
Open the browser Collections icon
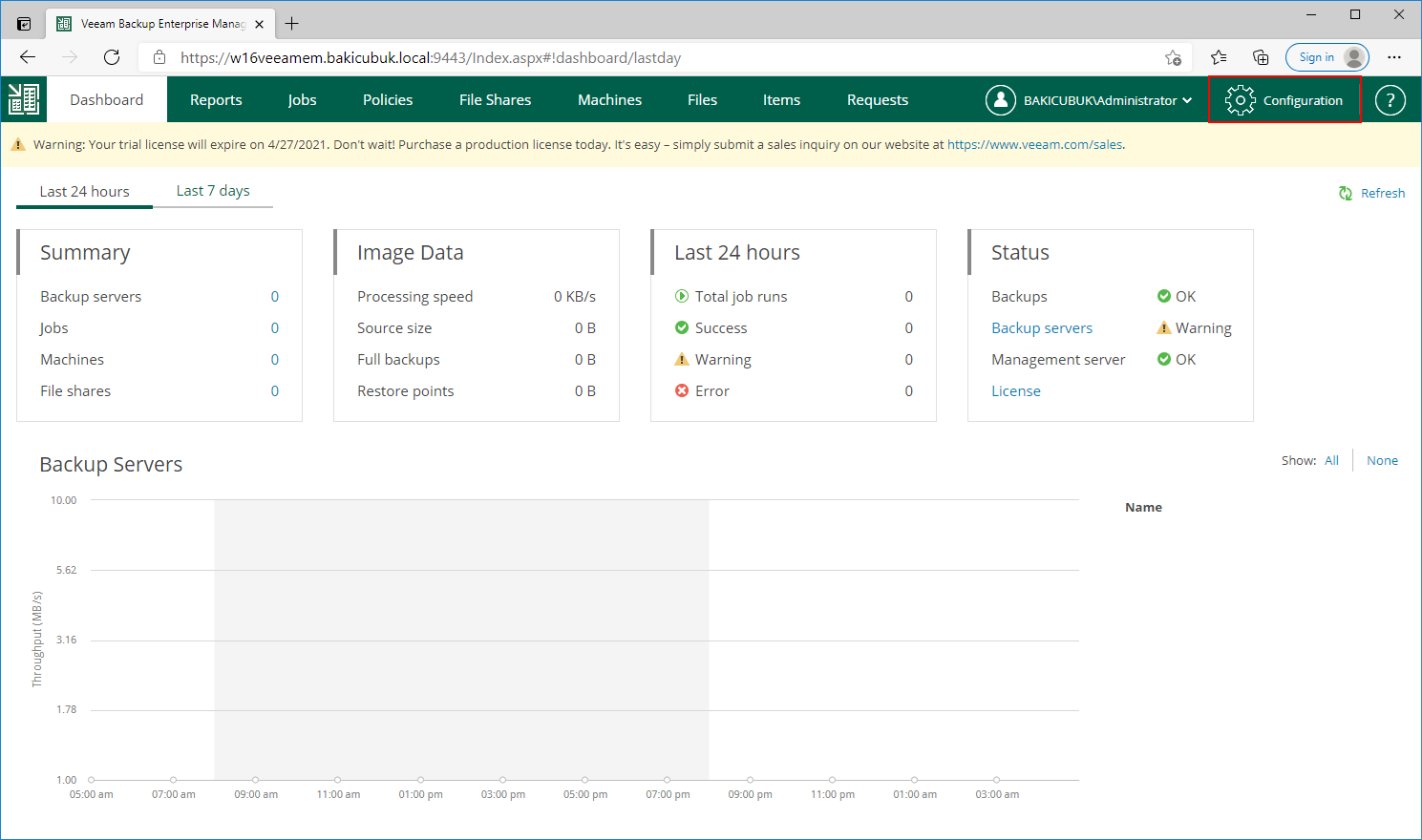(1261, 57)
